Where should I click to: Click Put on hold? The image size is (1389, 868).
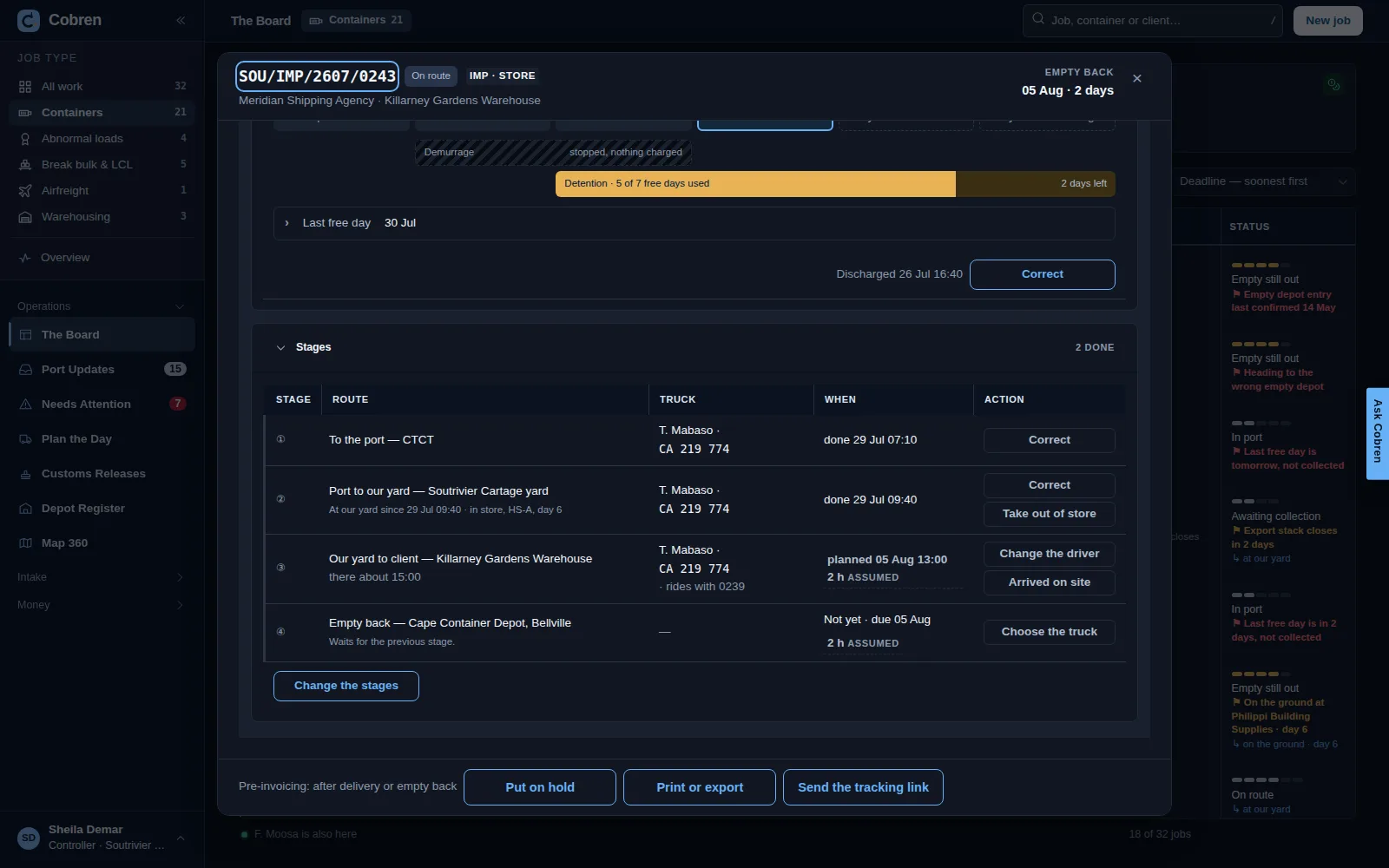pos(539,787)
